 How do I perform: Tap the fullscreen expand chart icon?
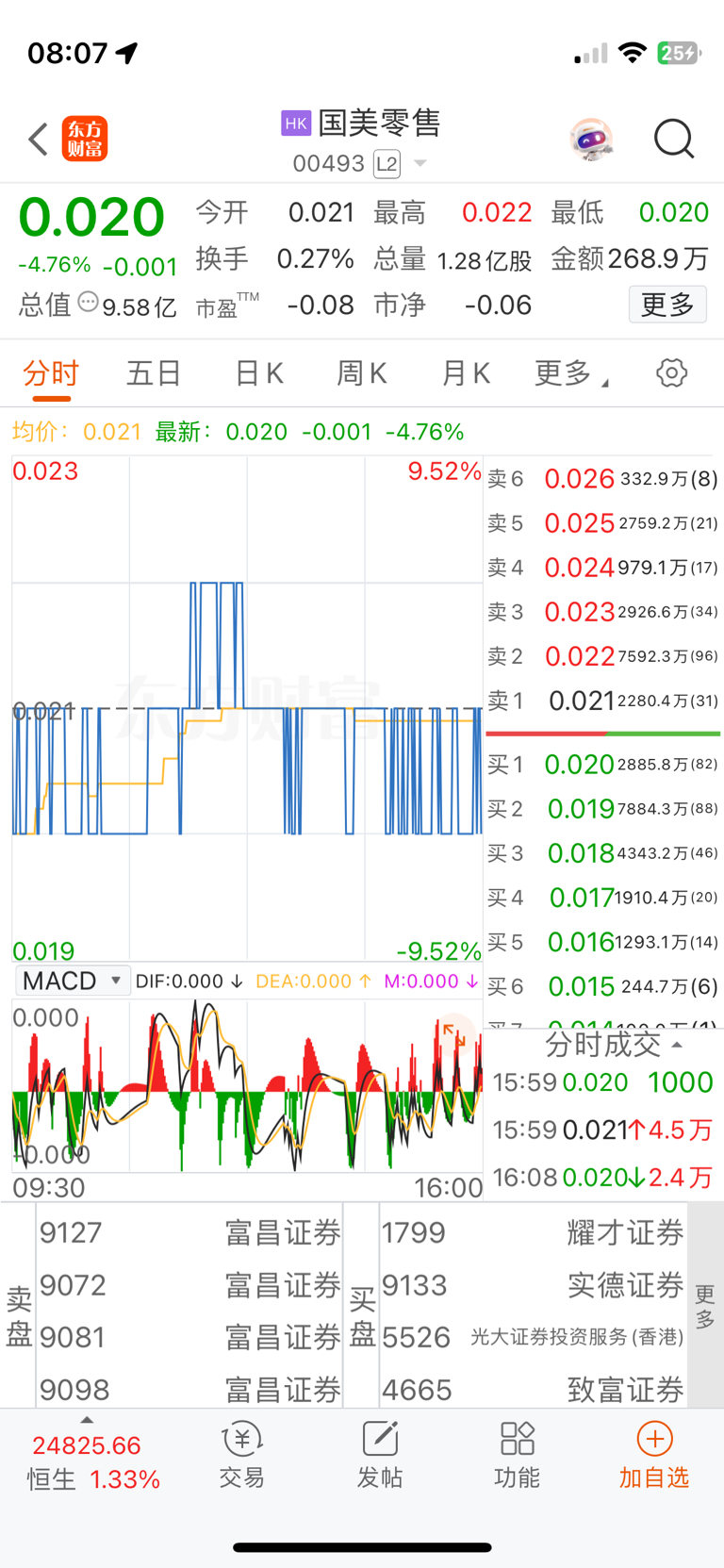coord(455,1034)
